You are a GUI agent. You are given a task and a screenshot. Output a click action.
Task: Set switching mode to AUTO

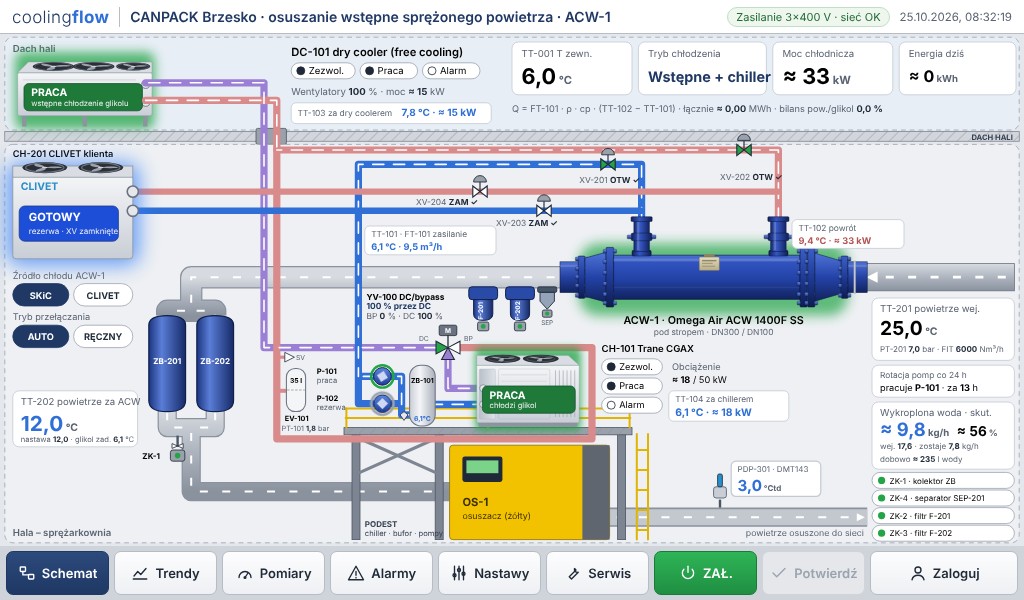point(40,336)
